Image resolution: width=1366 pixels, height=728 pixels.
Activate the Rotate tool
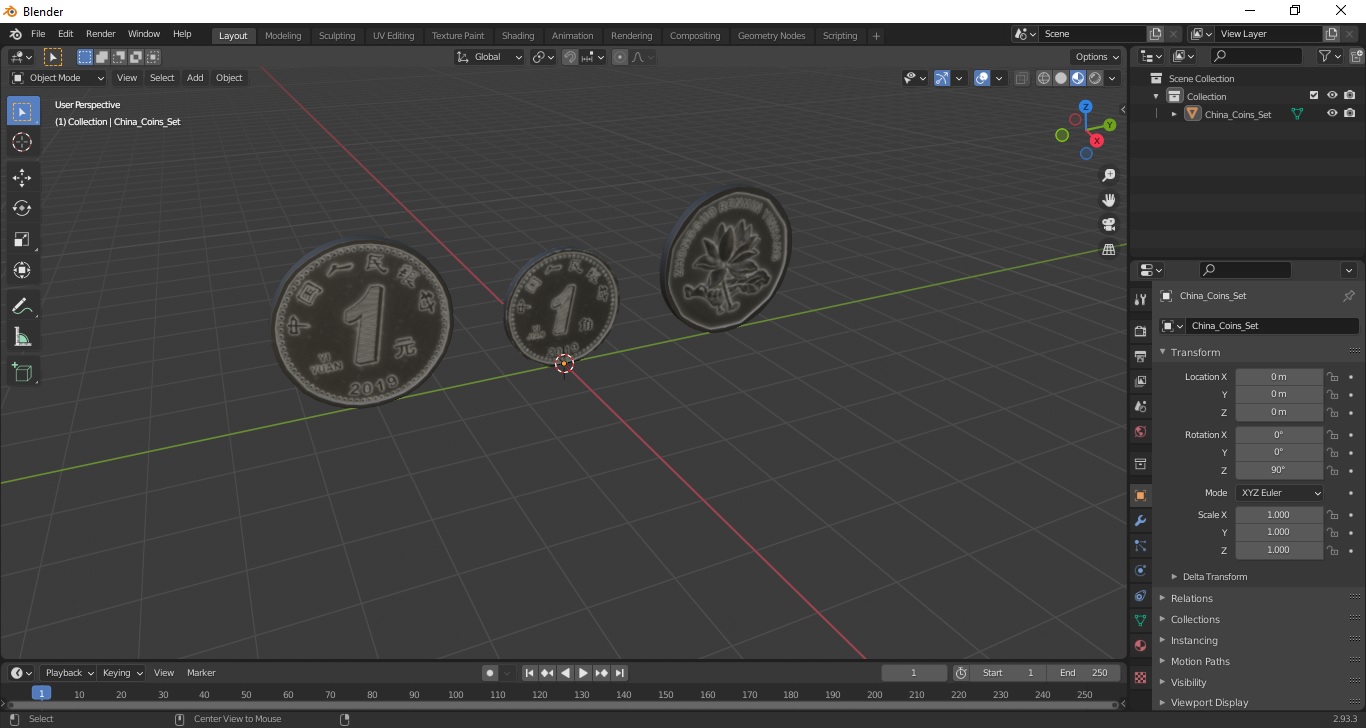pyautogui.click(x=22, y=208)
